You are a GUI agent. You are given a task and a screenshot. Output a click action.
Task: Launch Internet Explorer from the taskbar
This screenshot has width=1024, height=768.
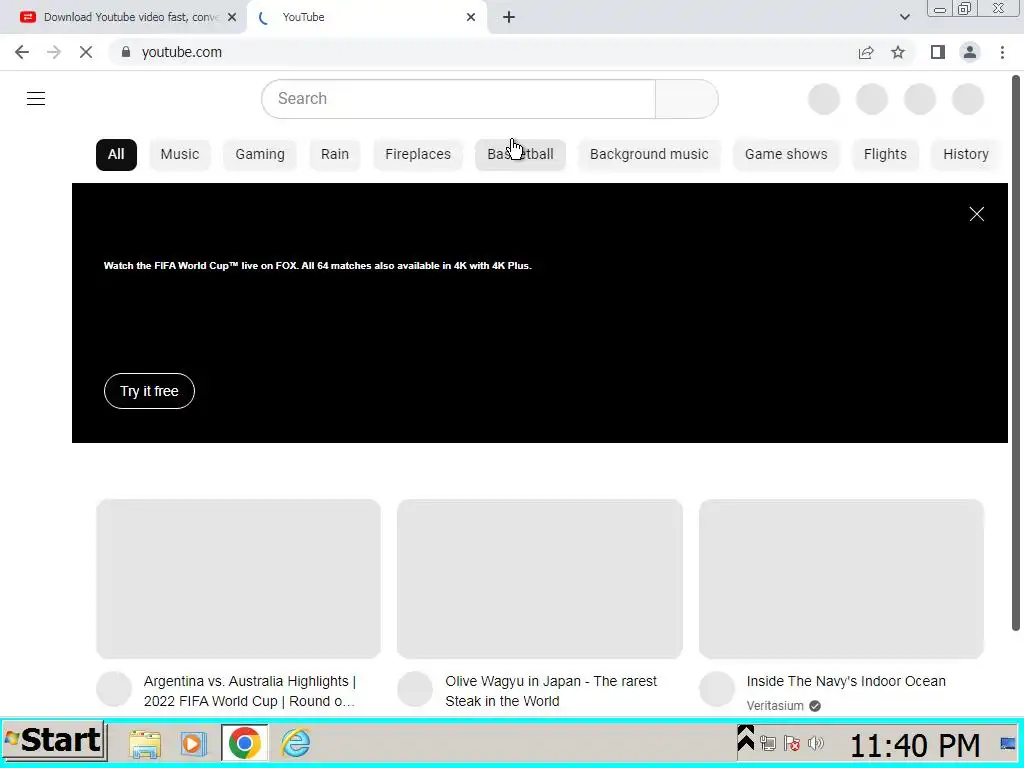tap(296, 743)
